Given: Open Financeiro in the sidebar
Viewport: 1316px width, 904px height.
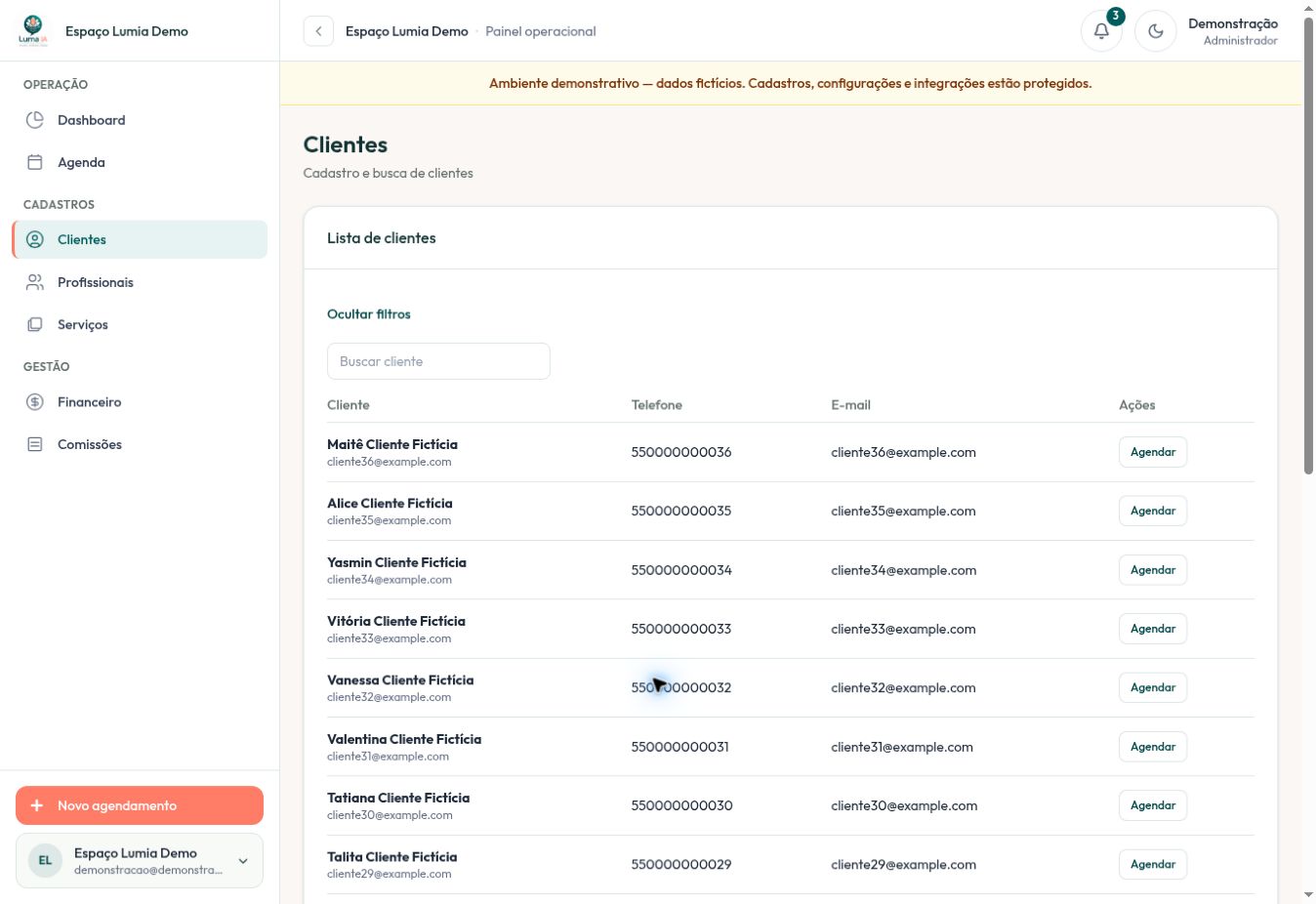Looking at the screenshot, I should click(x=140, y=401).
